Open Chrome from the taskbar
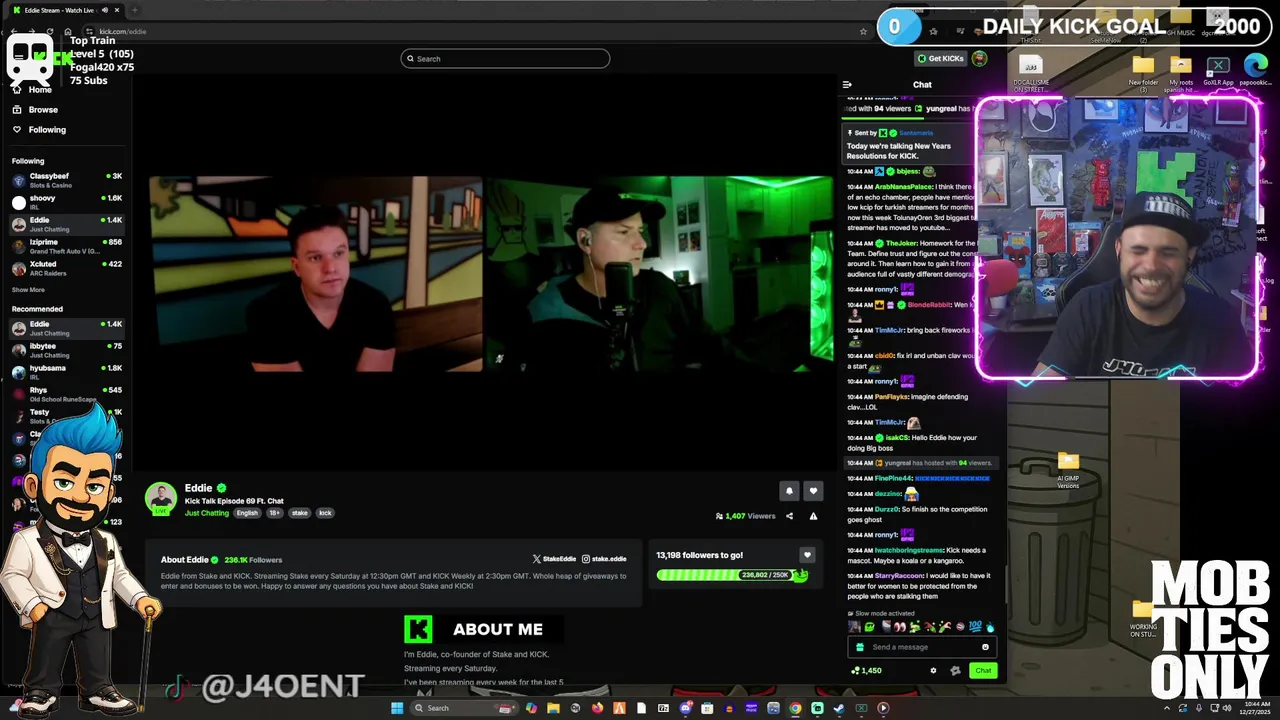The width and height of the screenshot is (1280, 720). point(795,708)
